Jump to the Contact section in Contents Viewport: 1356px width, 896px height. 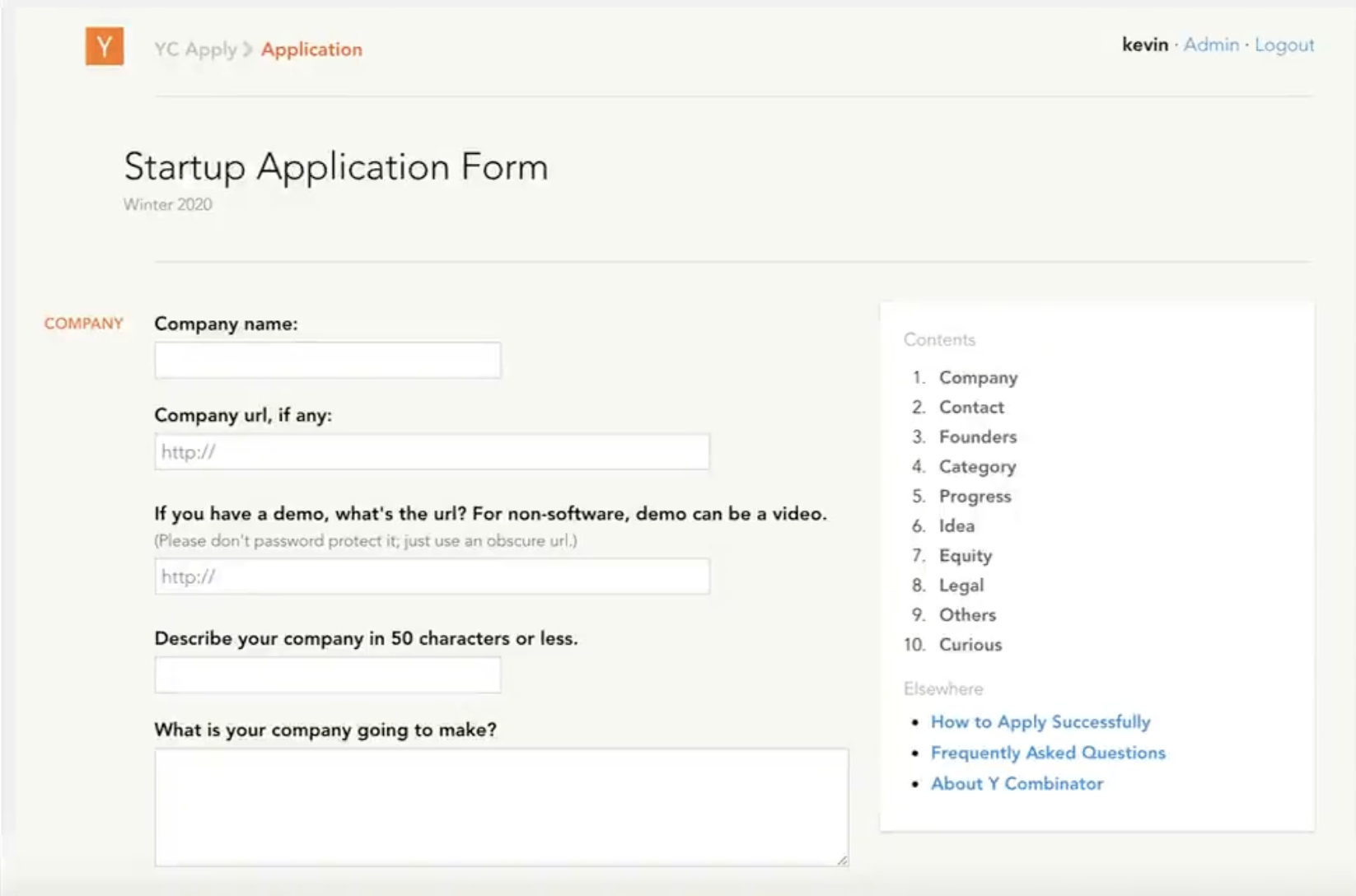click(x=971, y=407)
